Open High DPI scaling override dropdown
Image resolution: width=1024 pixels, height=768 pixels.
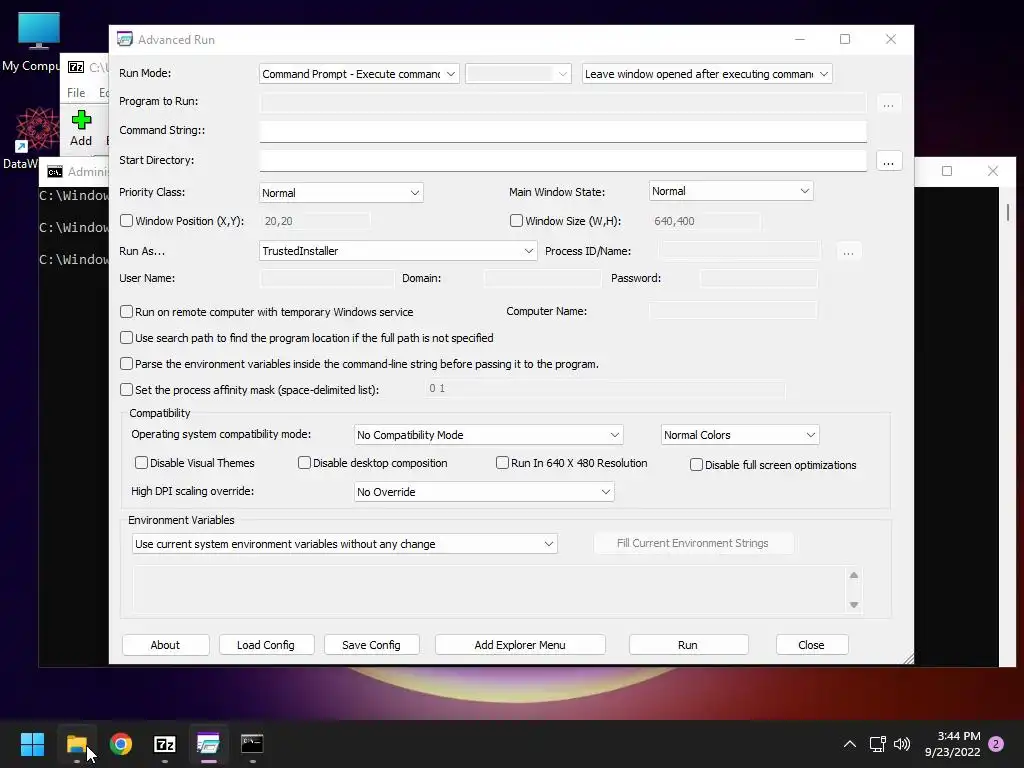[483, 492]
